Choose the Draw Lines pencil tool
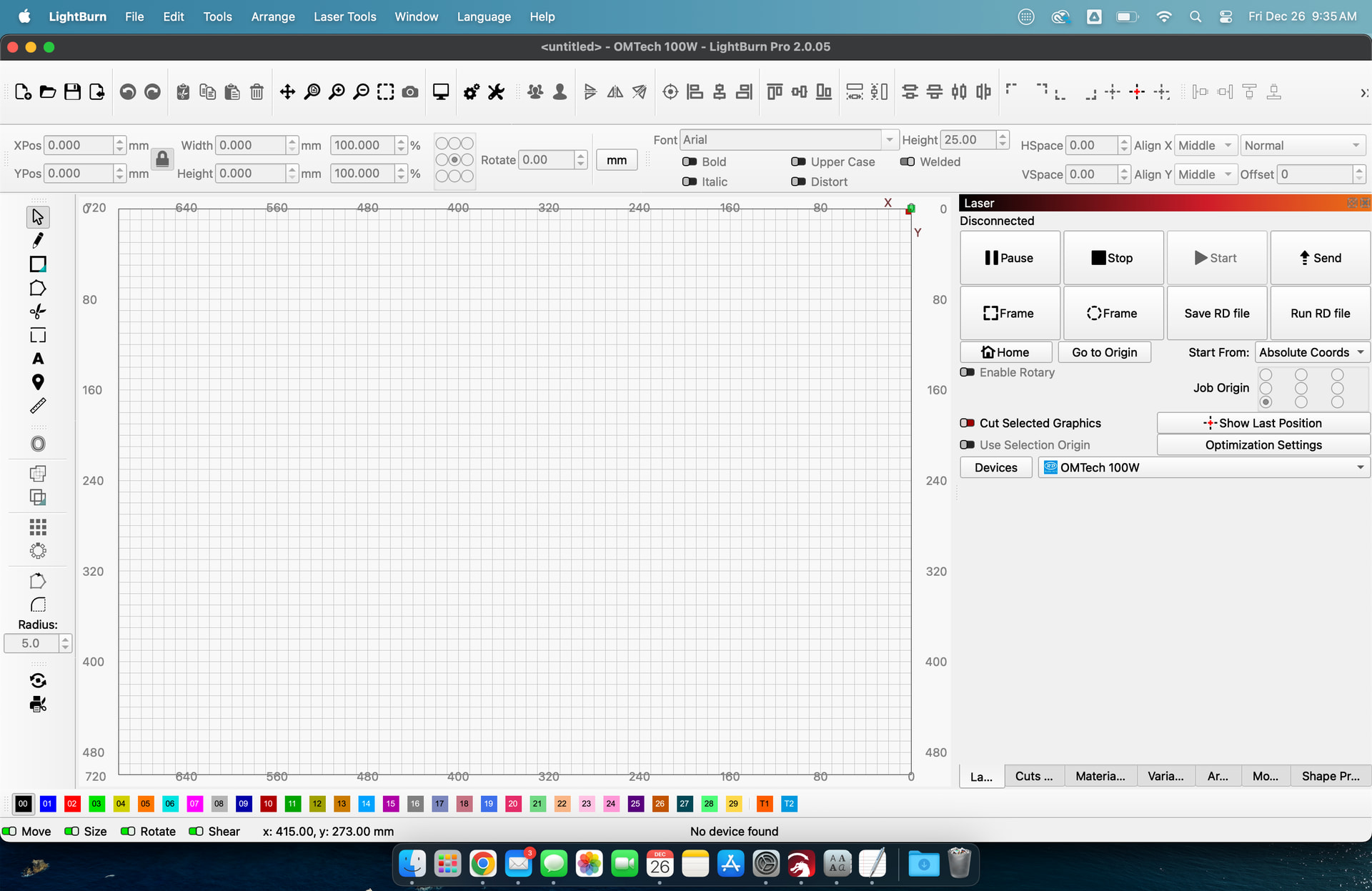This screenshot has width=1372, height=891. (x=38, y=240)
